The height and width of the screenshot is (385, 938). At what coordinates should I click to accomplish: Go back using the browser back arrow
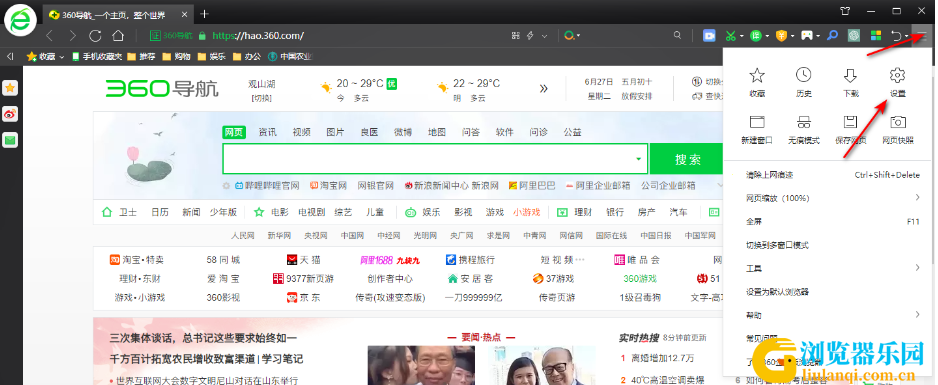50,36
